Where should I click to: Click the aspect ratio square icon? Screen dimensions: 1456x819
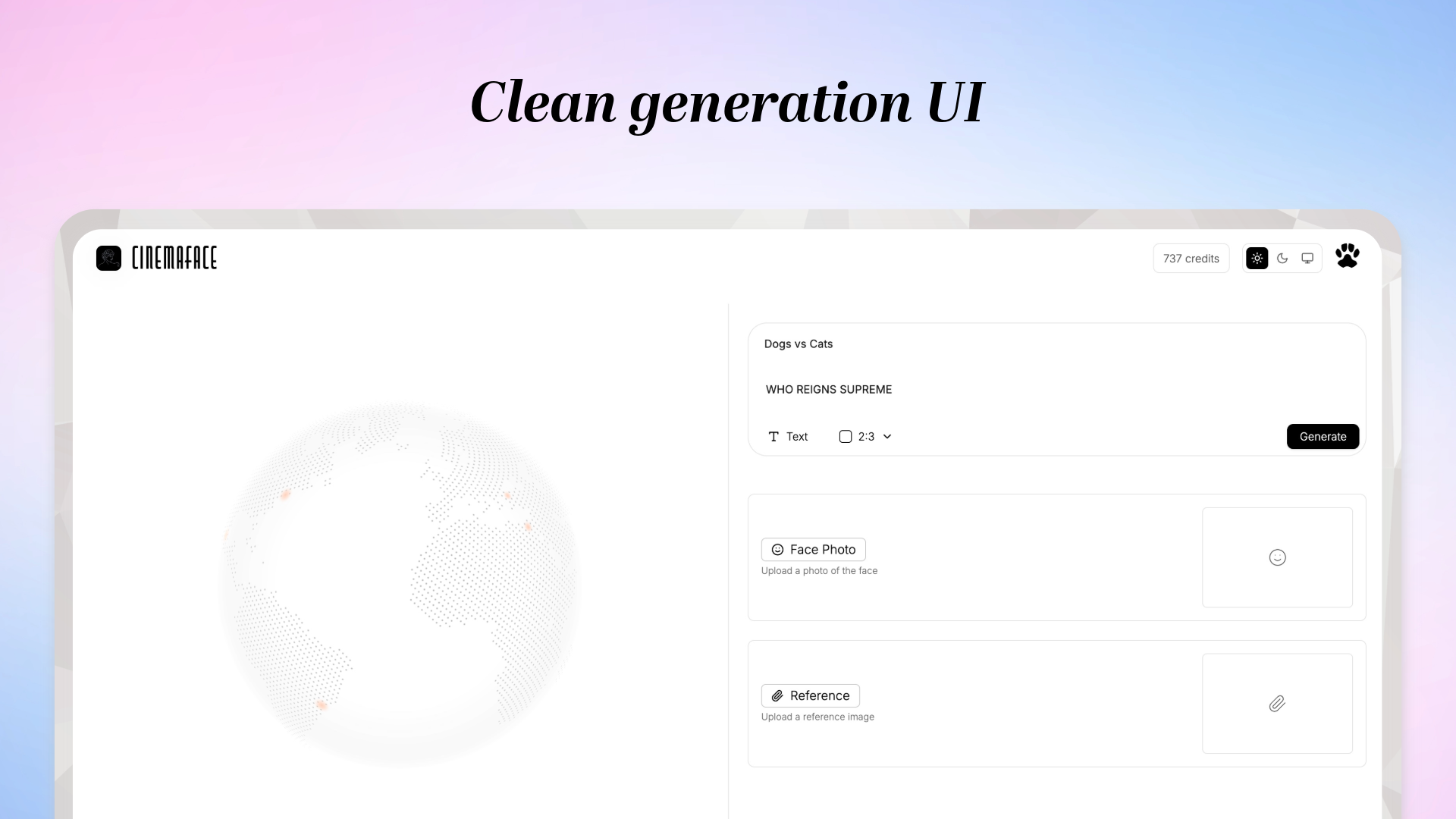[846, 437]
